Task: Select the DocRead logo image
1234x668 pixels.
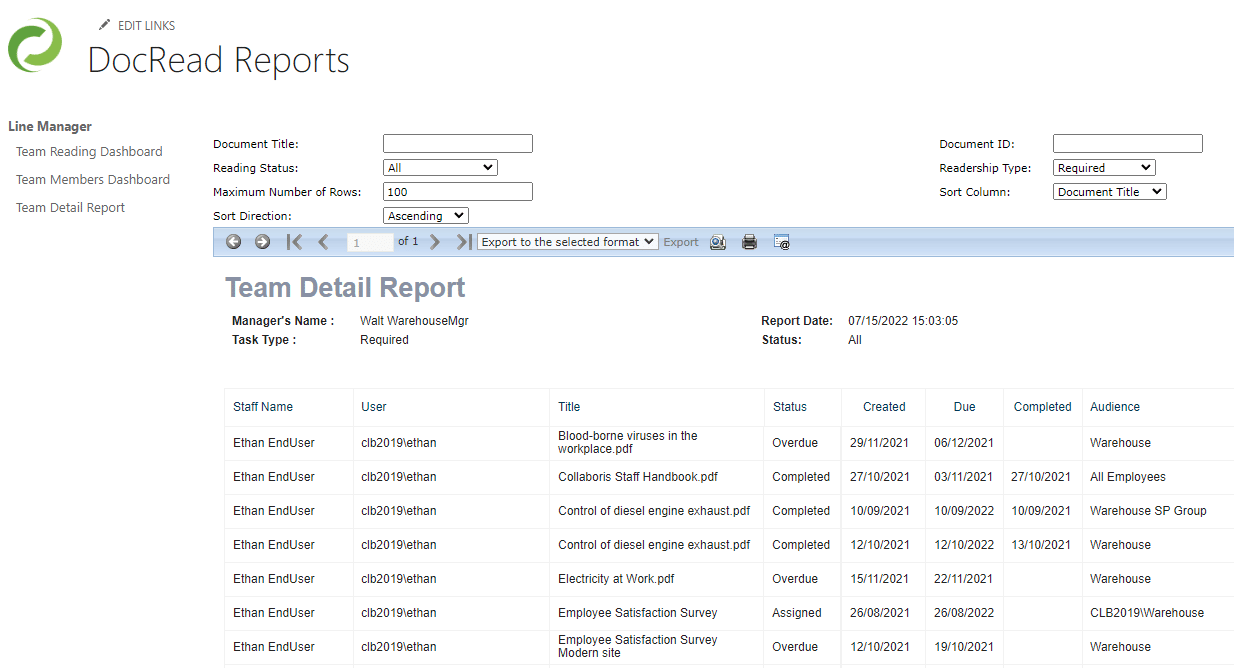Action: (x=35, y=45)
